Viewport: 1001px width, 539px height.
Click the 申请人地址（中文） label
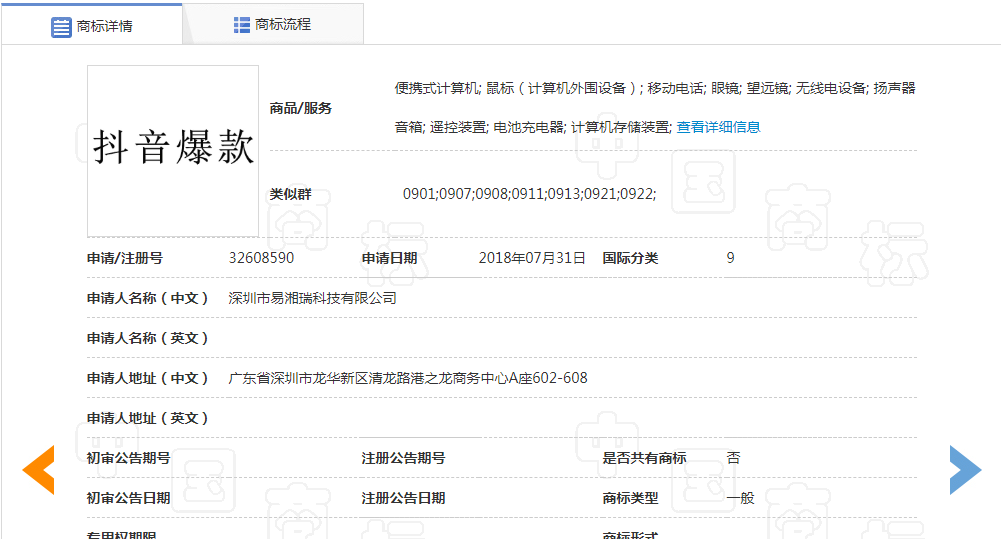pos(148,378)
